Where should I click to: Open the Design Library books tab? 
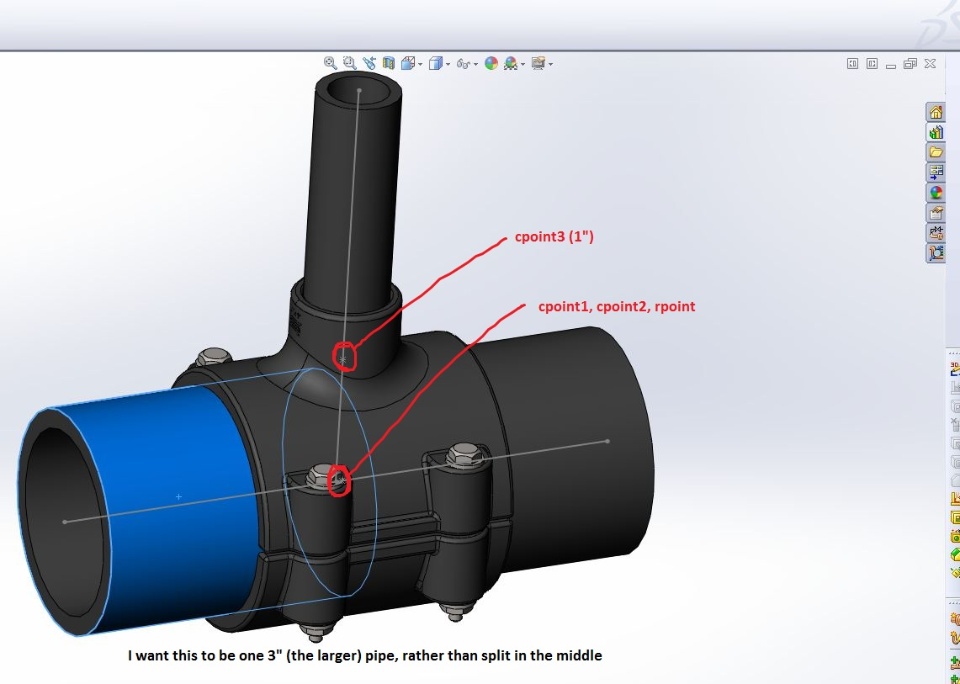(x=936, y=132)
